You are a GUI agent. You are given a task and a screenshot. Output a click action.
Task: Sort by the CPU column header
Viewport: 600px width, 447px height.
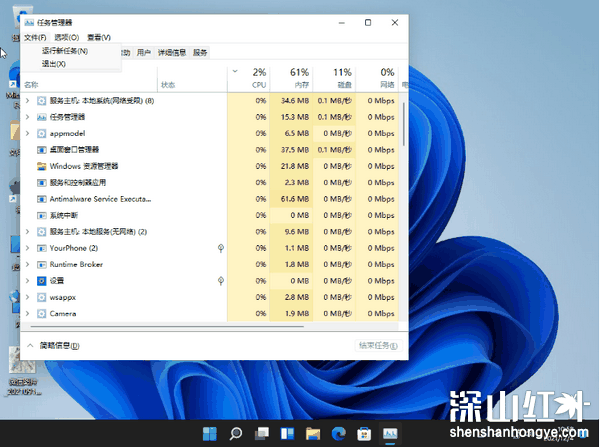click(249, 79)
